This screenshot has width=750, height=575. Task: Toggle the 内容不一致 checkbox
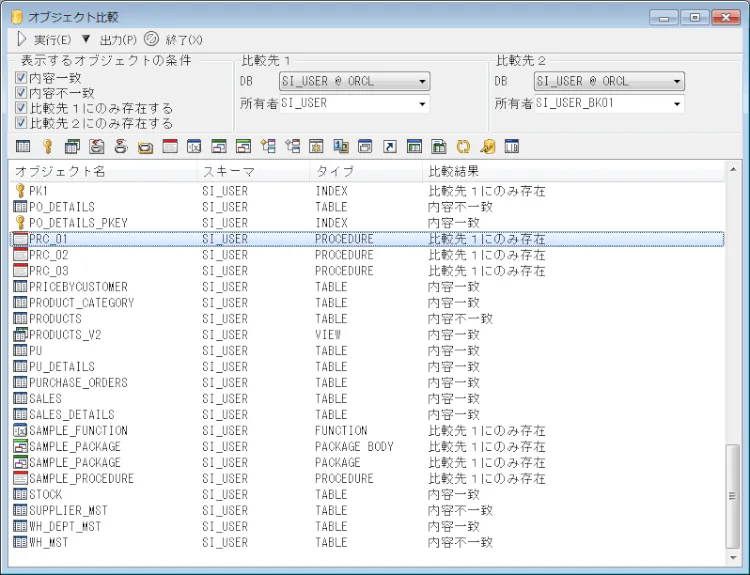click(21, 93)
